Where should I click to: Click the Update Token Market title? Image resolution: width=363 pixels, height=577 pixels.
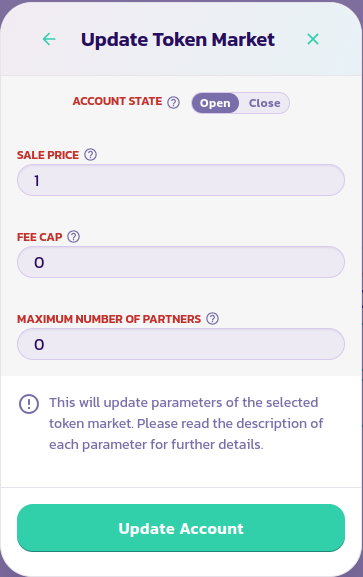point(178,39)
